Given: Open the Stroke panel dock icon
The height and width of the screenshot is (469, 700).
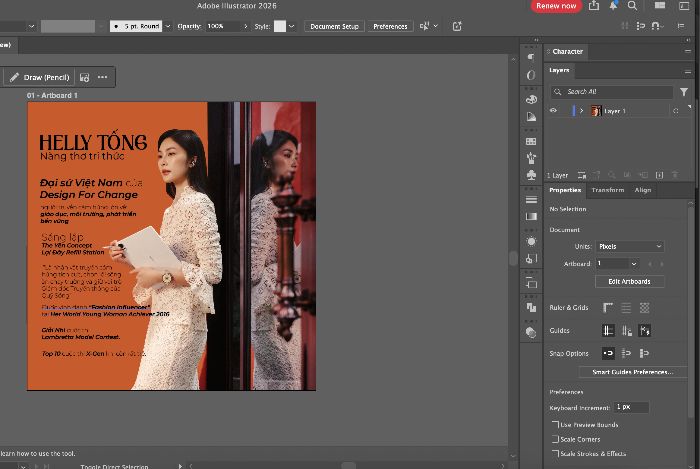Looking at the screenshot, I should click(x=531, y=199).
